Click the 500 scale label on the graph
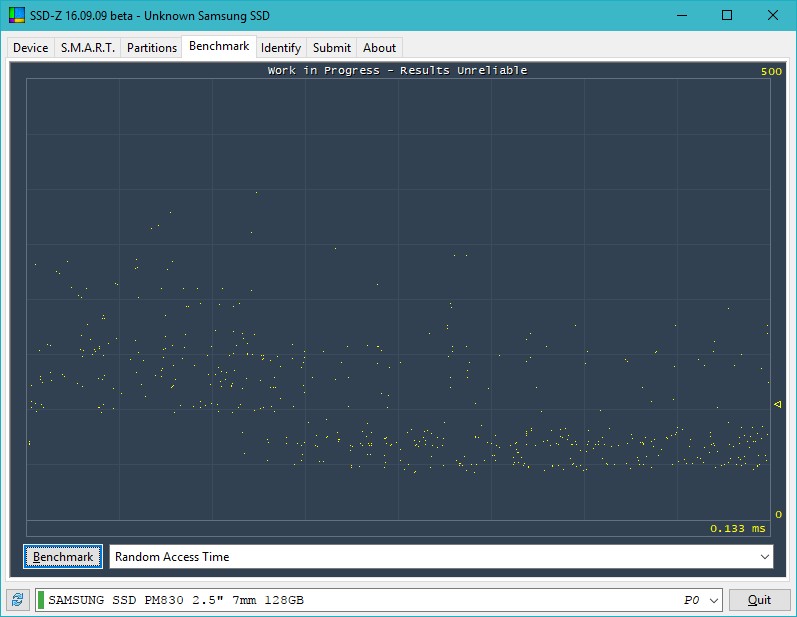The width and height of the screenshot is (797, 617). coord(771,71)
